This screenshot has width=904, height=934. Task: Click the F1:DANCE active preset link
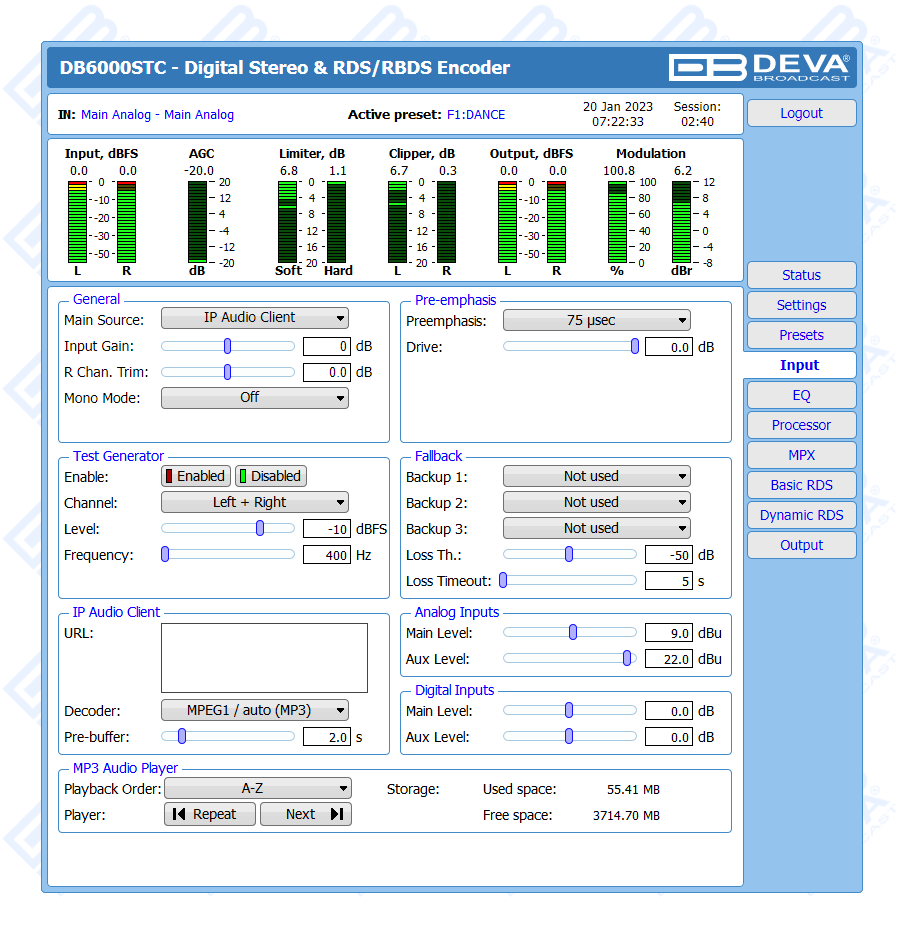[x=475, y=115]
